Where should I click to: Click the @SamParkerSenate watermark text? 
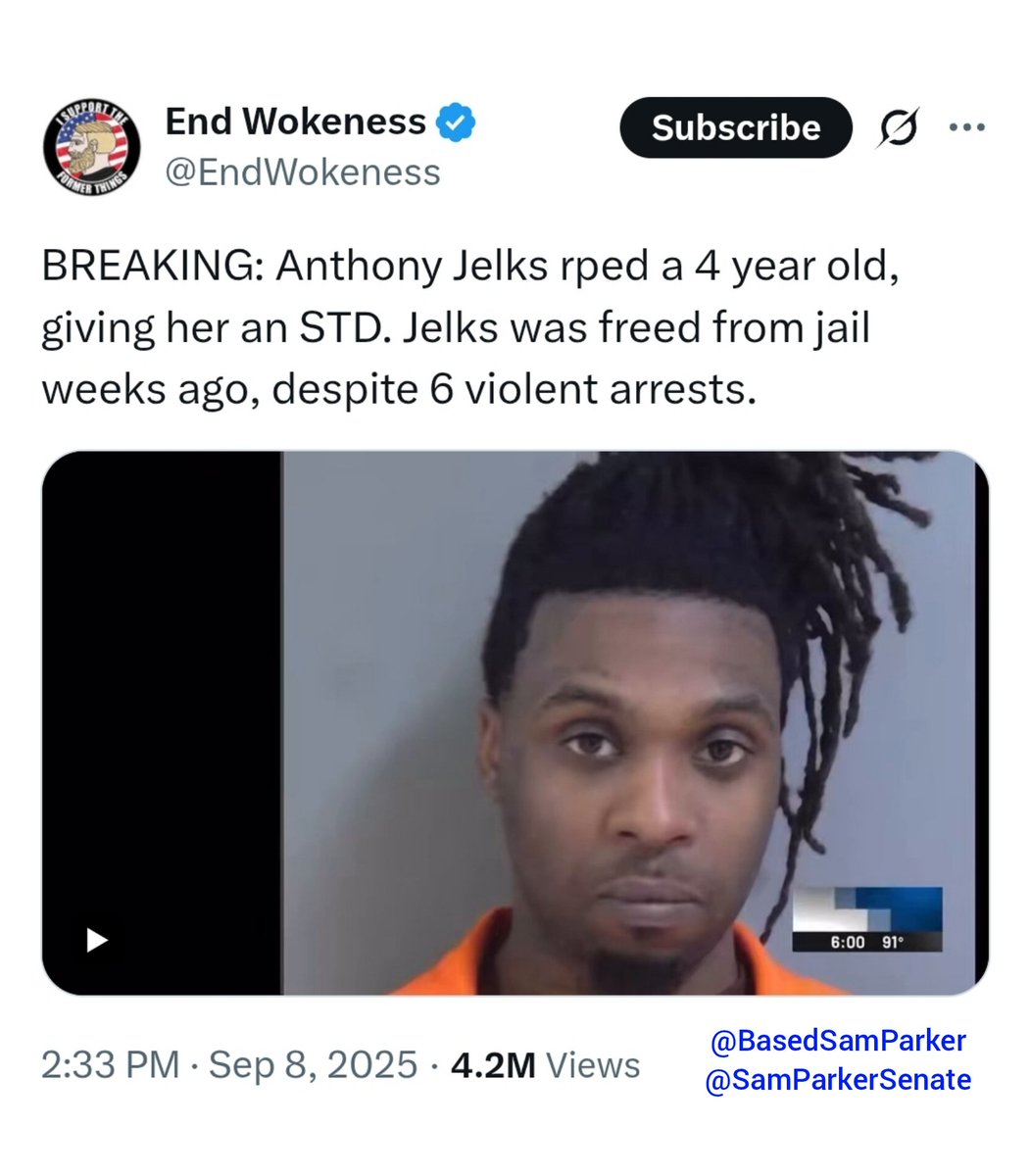[x=838, y=1080]
